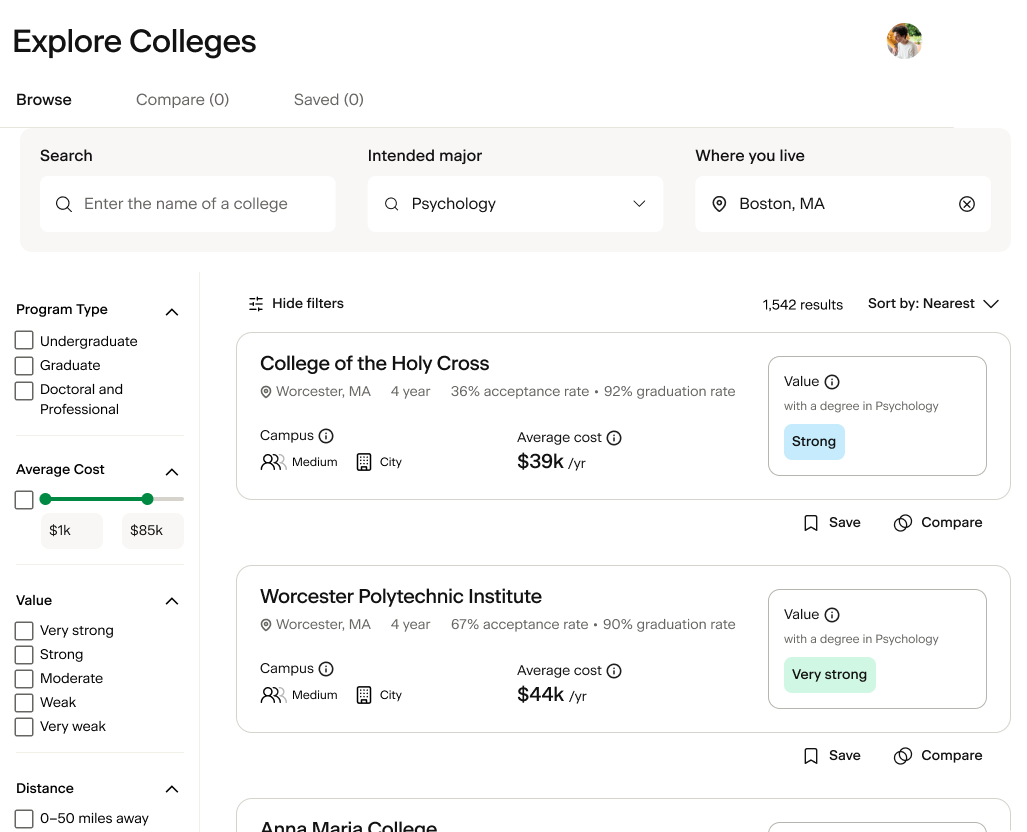Click the minimum handle of Average Cost slider
Viewport: 1027px width, 832px height.
click(x=45, y=499)
